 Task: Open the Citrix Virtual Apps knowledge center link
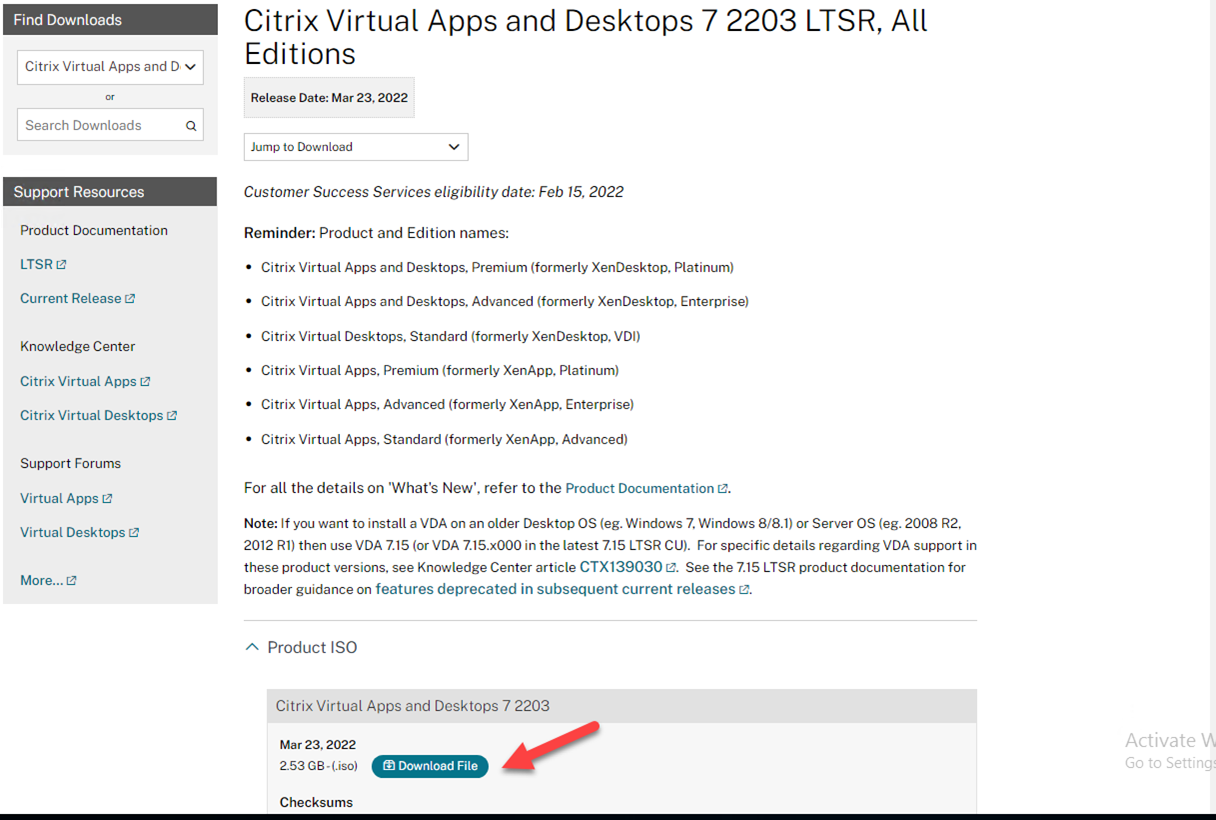pyautogui.click(x=78, y=382)
